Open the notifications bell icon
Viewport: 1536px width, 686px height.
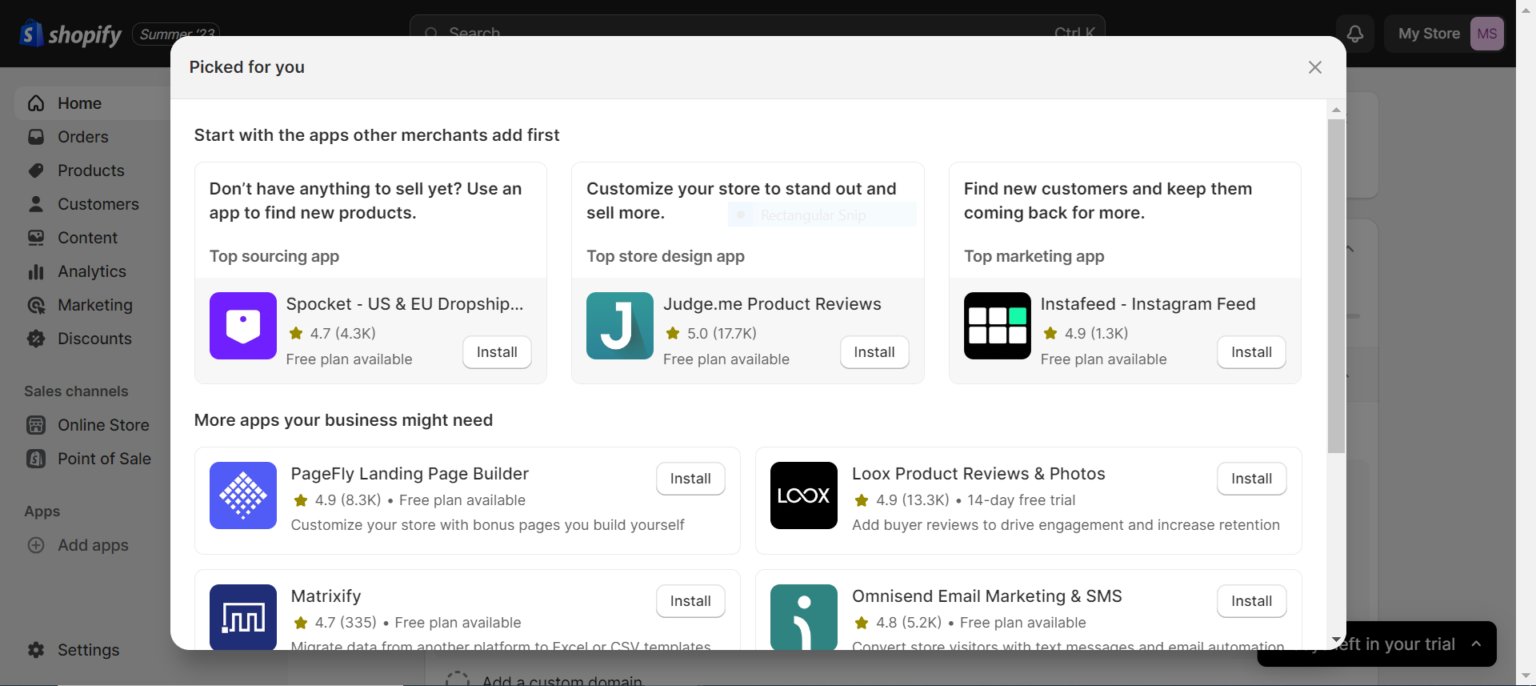point(1355,34)
